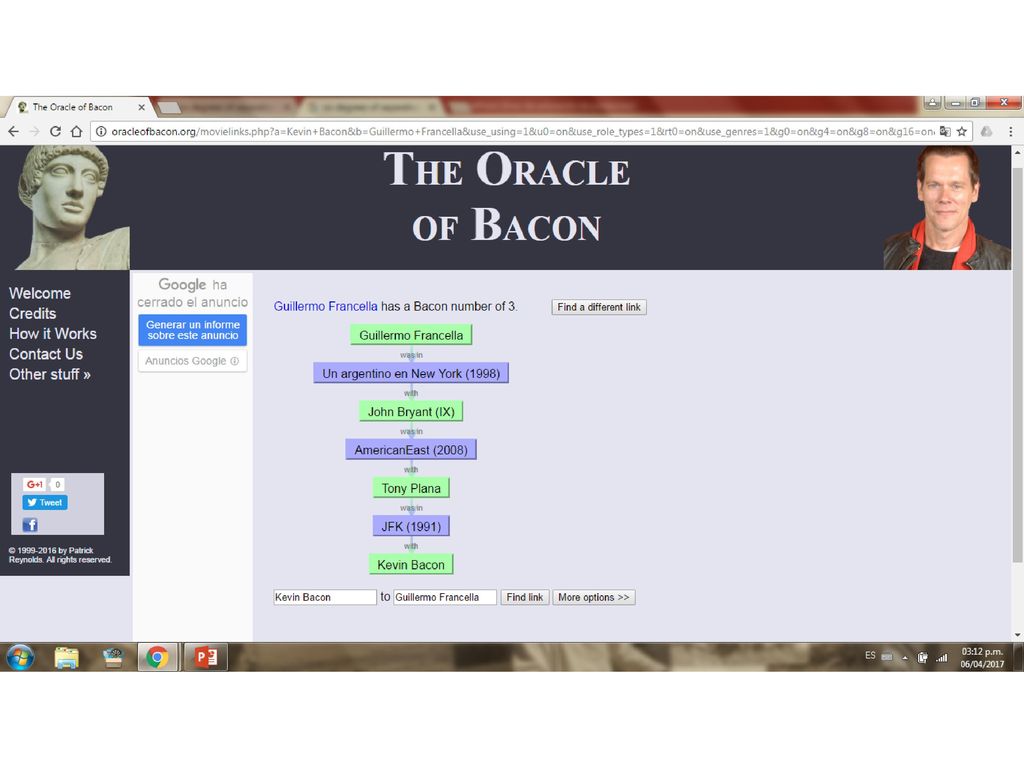Click the address bar URL

[x=522, y=131]
